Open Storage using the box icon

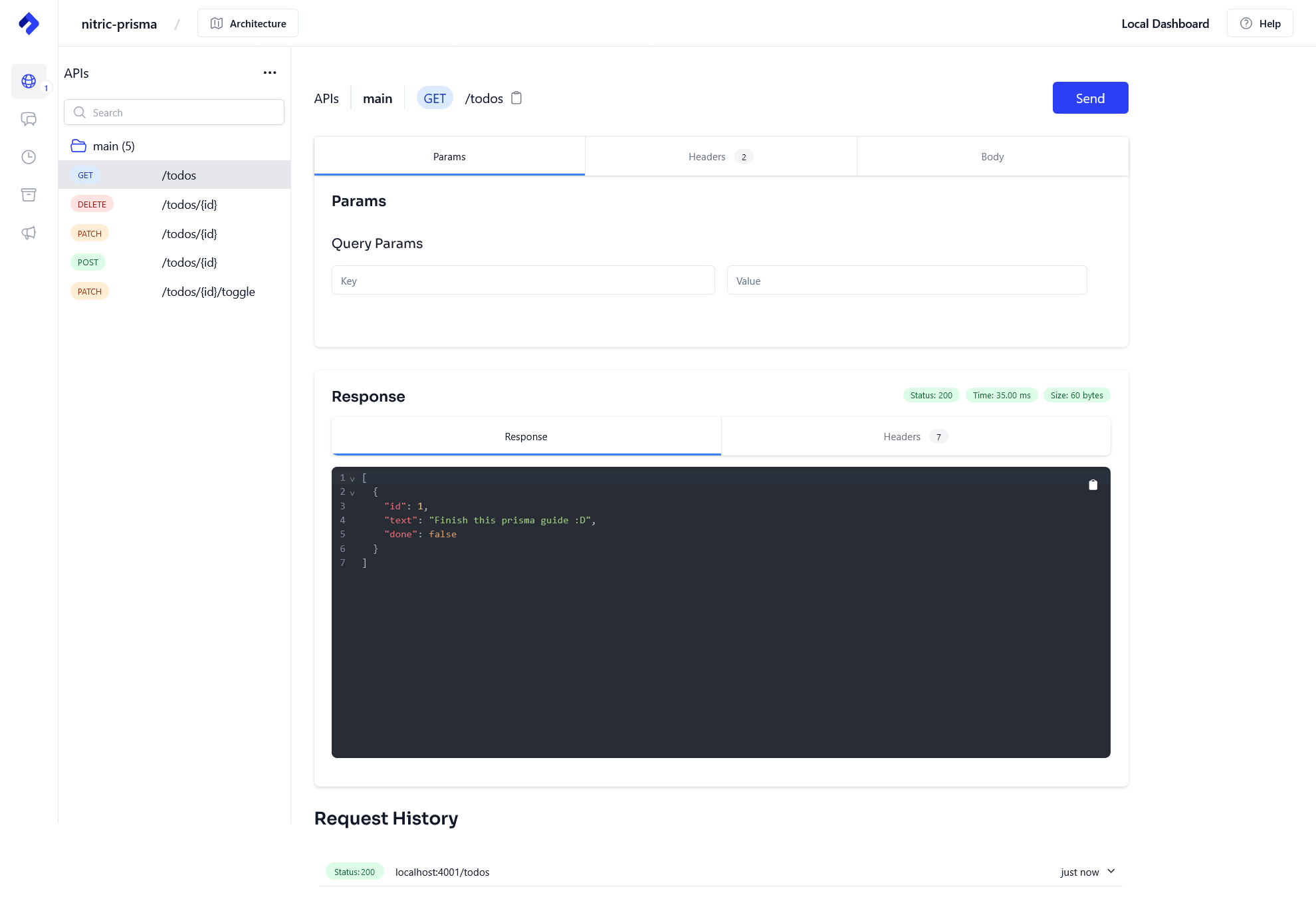[x=29, y=195]
